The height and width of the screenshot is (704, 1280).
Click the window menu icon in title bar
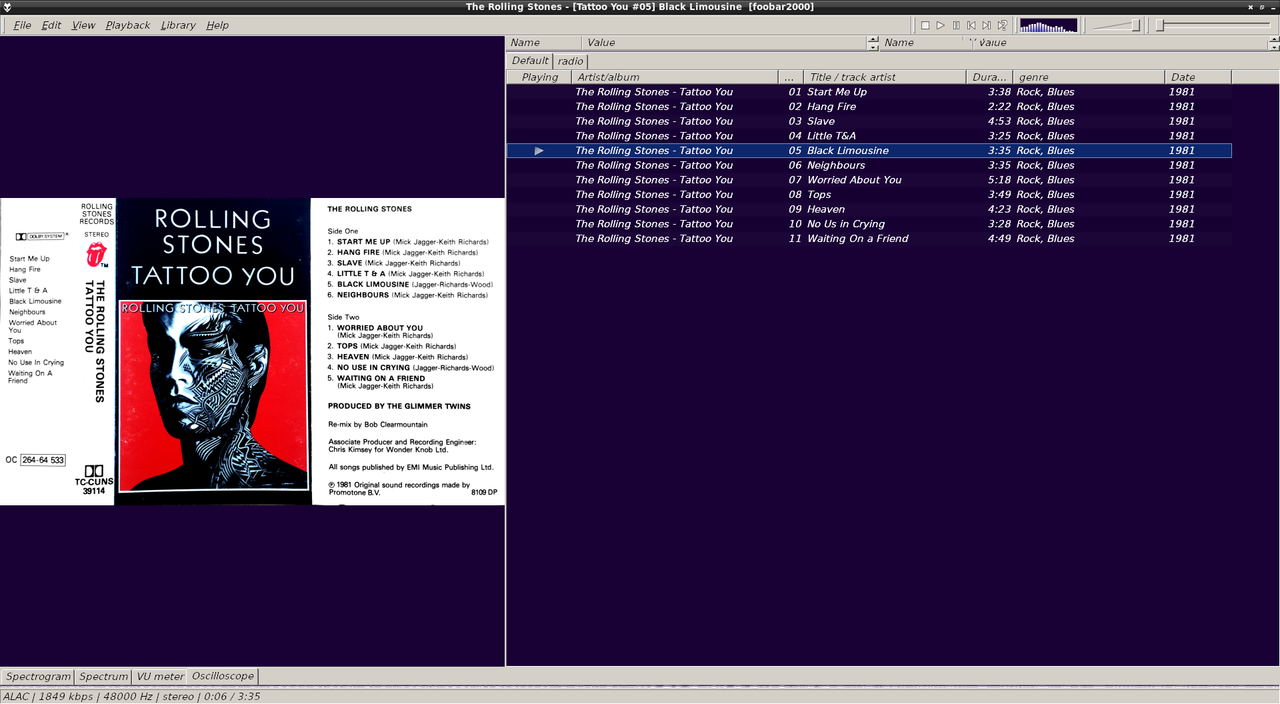[x=7, y=7]
